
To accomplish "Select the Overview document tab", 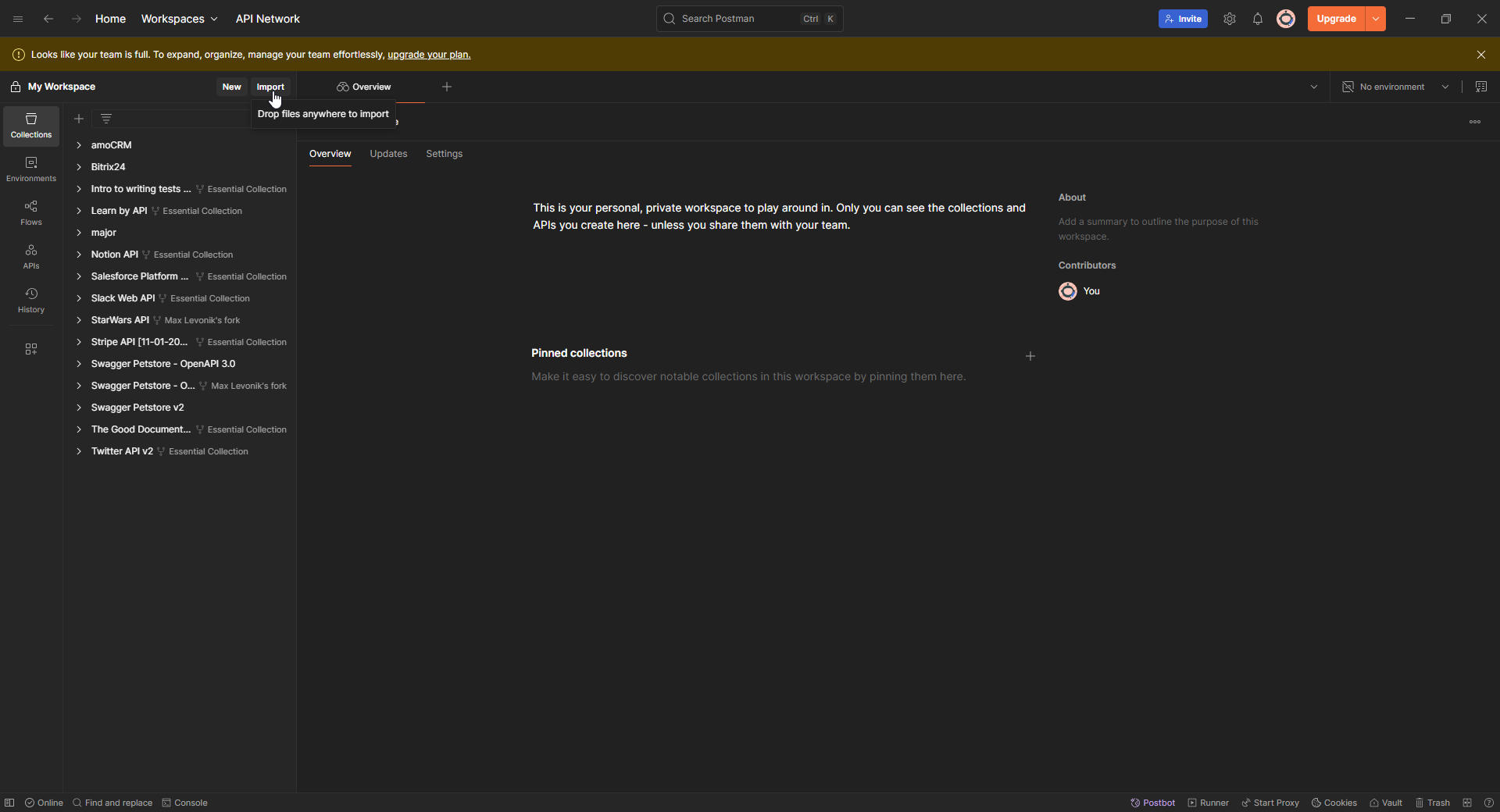I will [x=364, y=87].
